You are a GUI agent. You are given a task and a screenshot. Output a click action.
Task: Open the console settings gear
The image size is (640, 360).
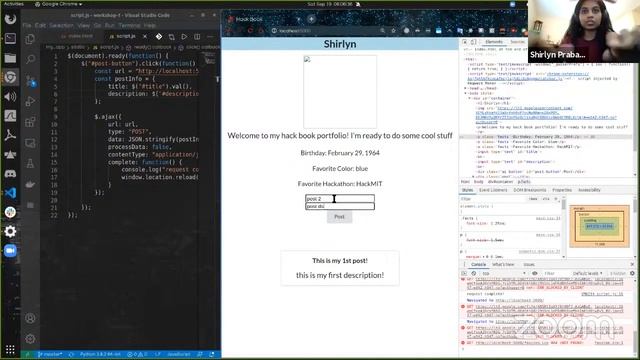tap(632, 273)
